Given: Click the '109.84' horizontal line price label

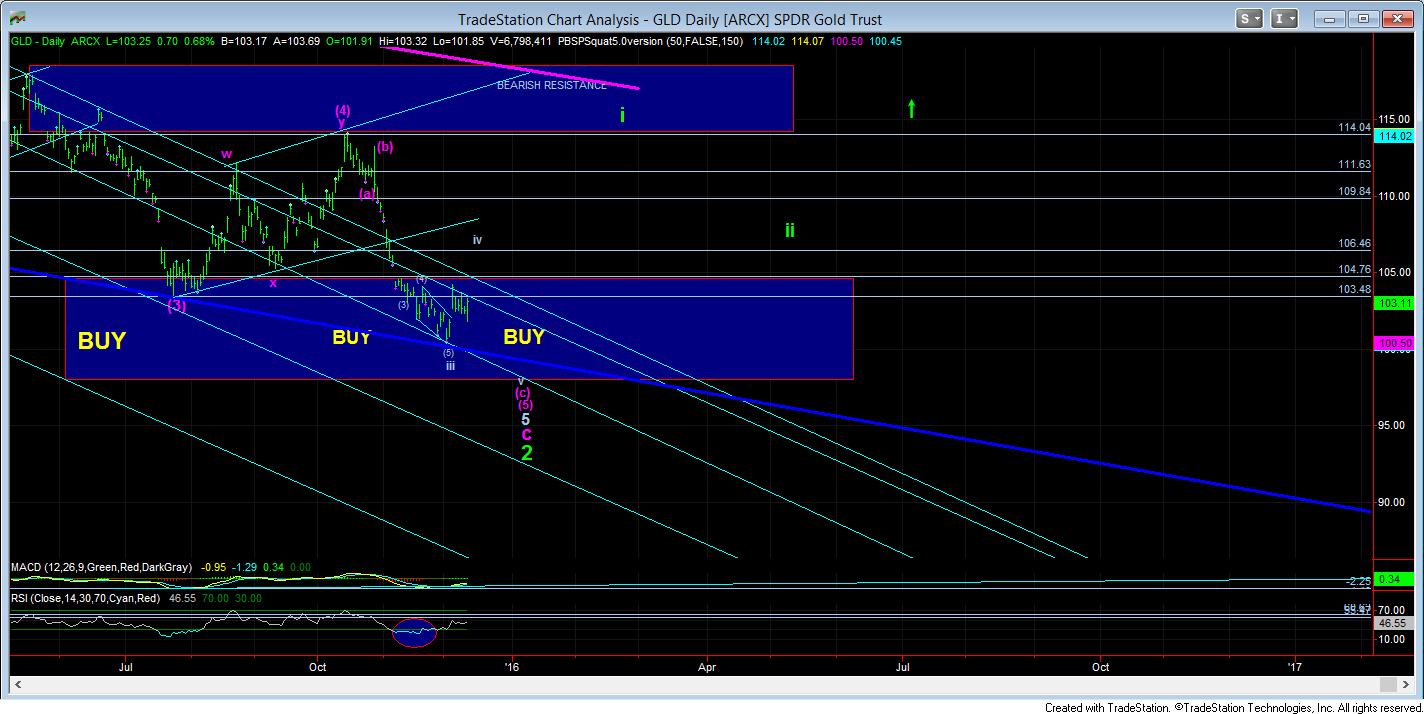Looking at the screenshot, I should tap(1353, 191).
